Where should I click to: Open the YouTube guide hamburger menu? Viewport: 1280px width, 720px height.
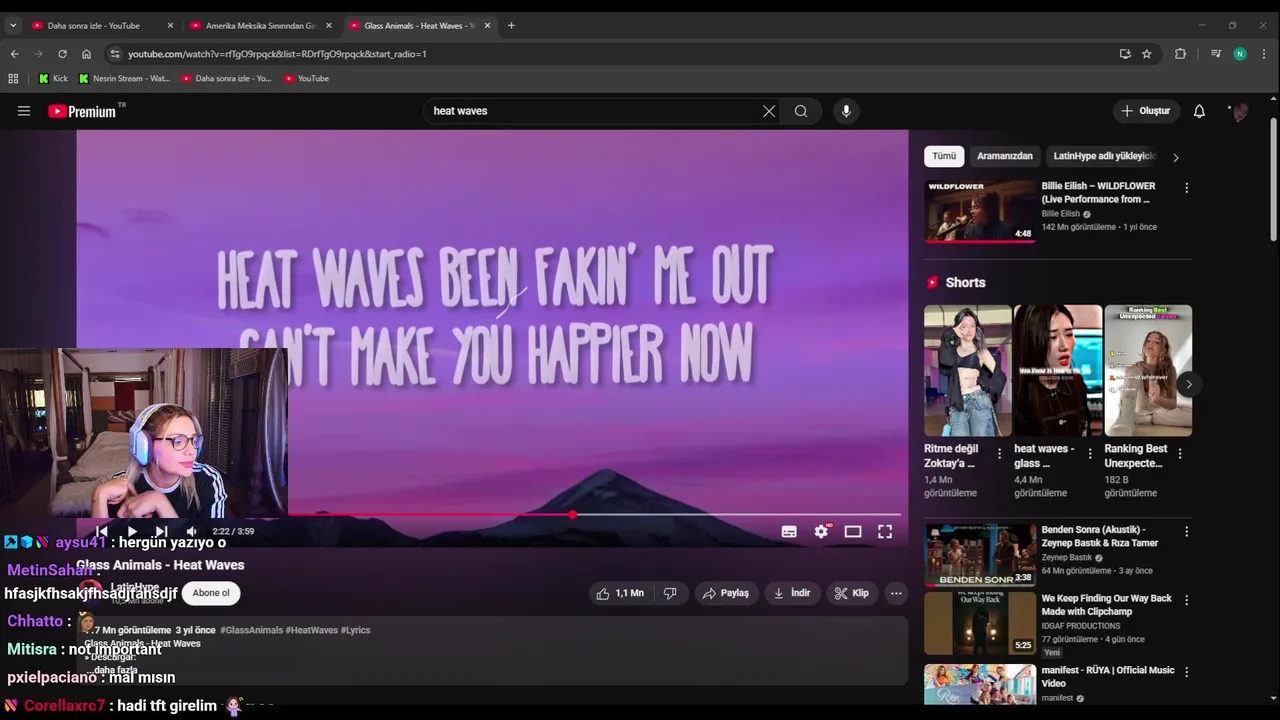click(24, 111)
